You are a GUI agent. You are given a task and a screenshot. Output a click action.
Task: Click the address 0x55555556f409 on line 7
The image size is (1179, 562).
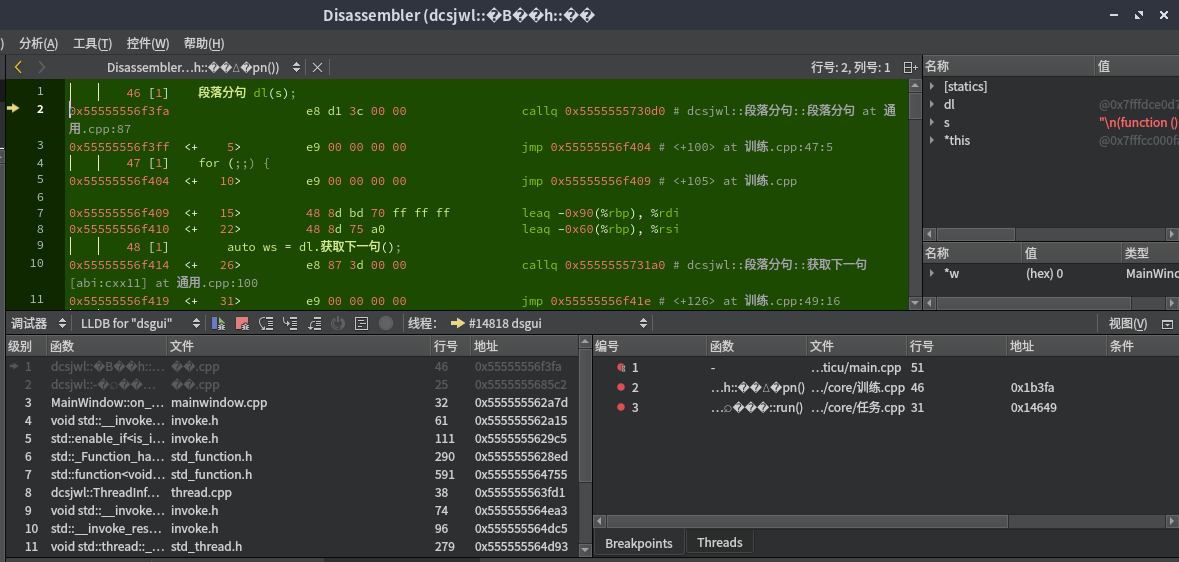pyautogui.click(x=119, y=213)
